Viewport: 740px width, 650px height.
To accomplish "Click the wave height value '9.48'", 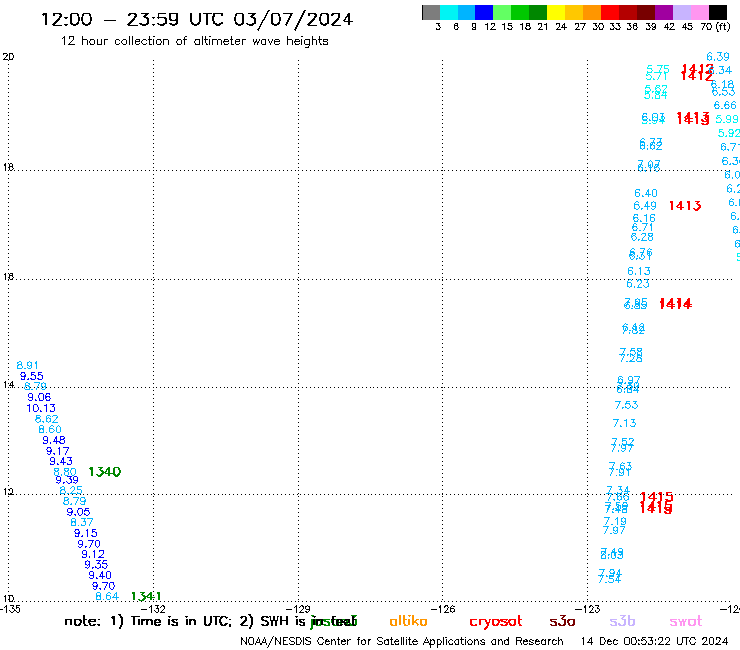I will [54, 440].
